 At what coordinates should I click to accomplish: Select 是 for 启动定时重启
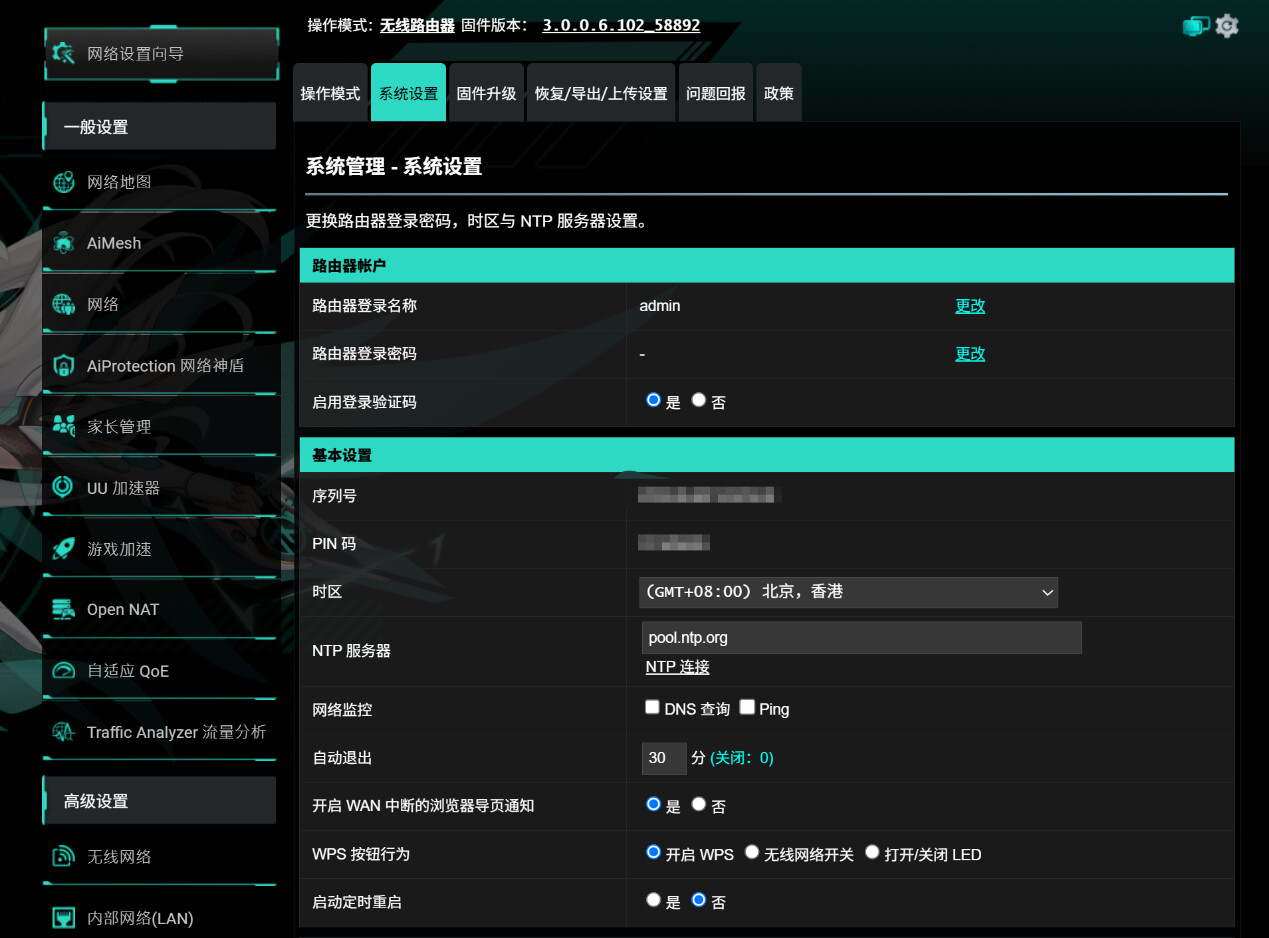tap(653, 900)
